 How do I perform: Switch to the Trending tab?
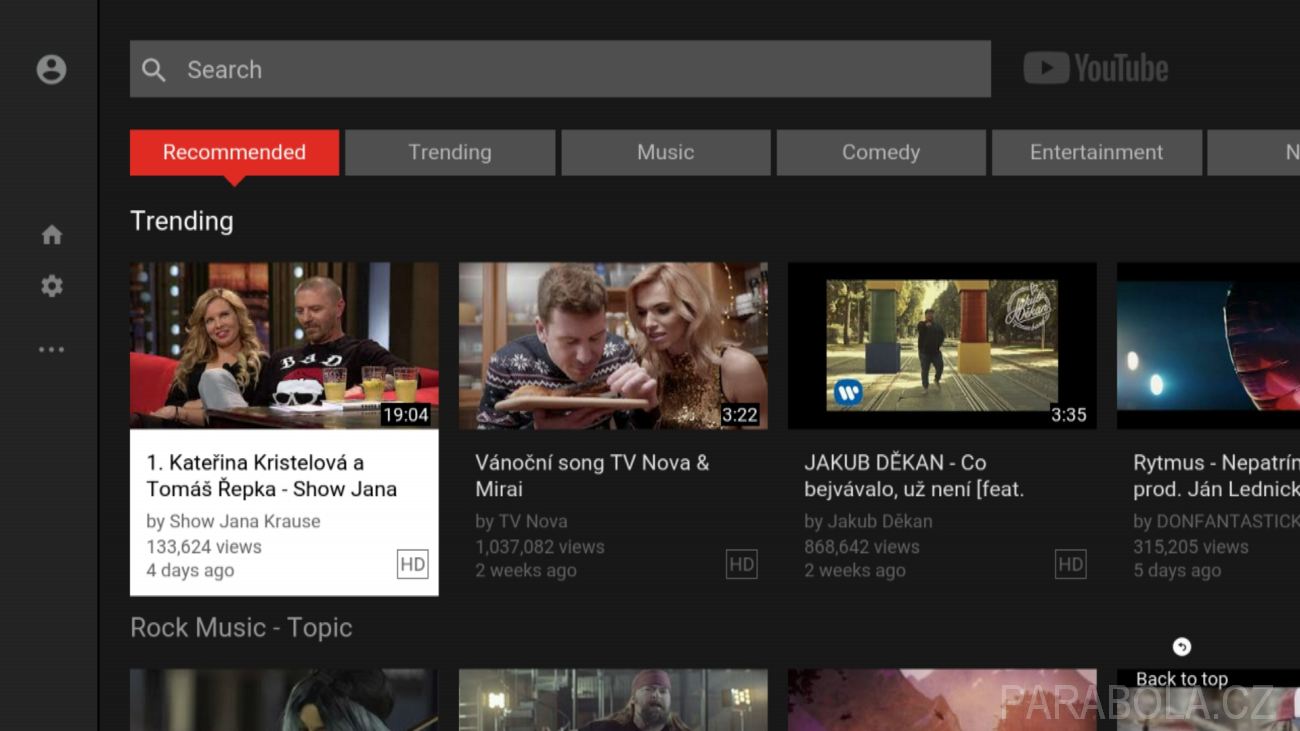450,152
